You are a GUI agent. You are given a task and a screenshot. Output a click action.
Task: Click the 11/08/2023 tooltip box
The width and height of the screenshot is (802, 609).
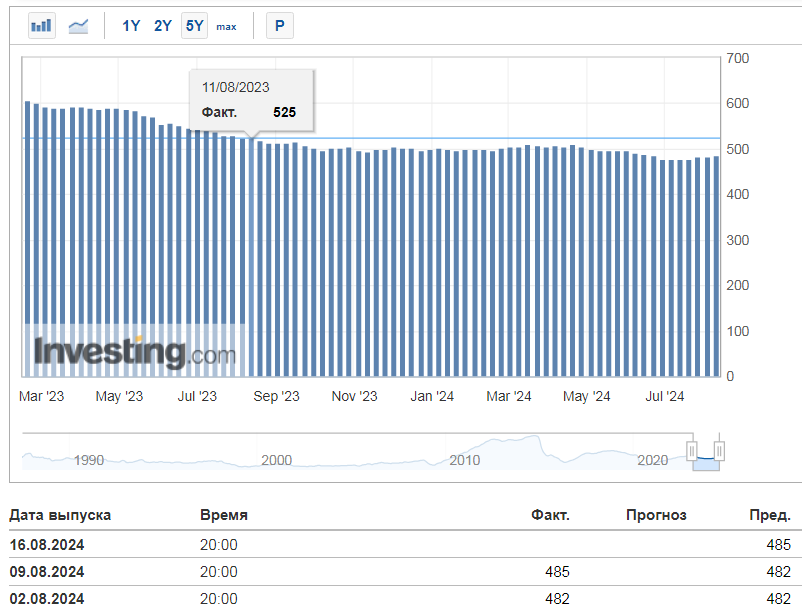point(252,100)
